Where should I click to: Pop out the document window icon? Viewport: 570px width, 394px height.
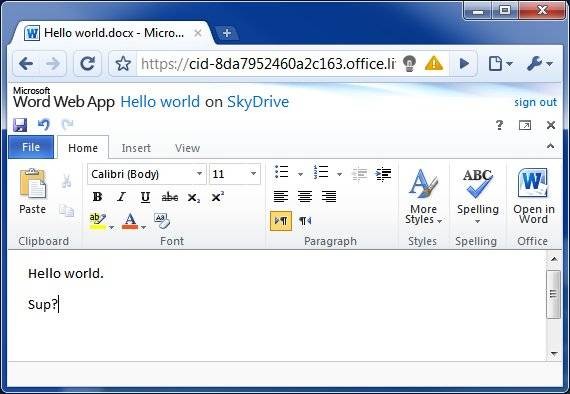[525, 125]
